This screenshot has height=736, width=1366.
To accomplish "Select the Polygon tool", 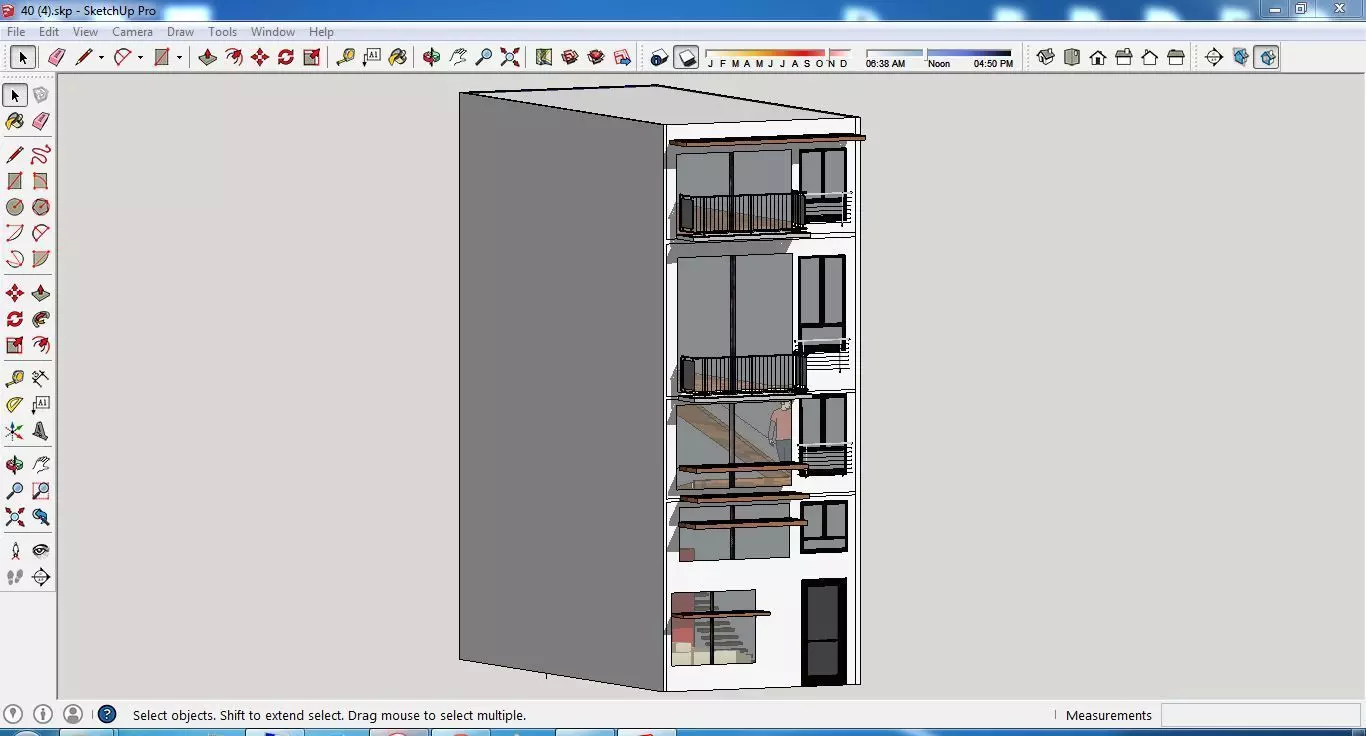I will point(41,207).
